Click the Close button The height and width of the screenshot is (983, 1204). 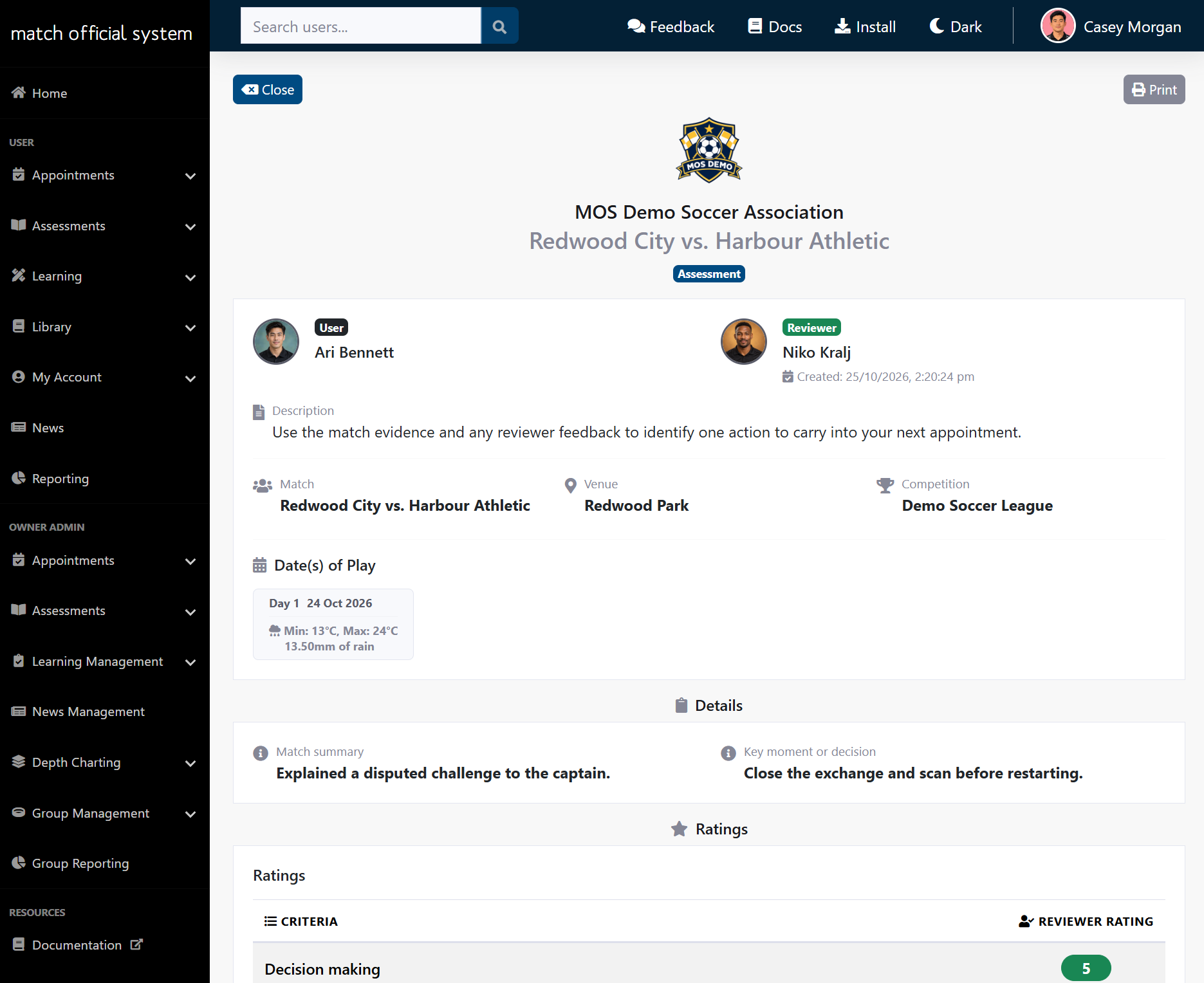pos(268,89)
